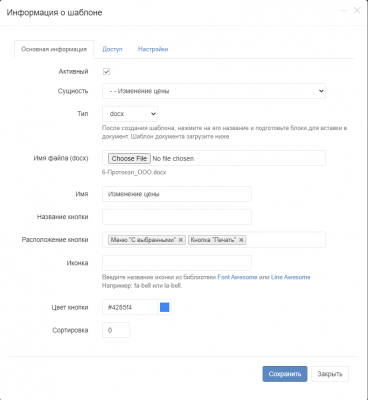Focus the Сортировка number field
368x400 pixels.
click(x=116, y=330)
